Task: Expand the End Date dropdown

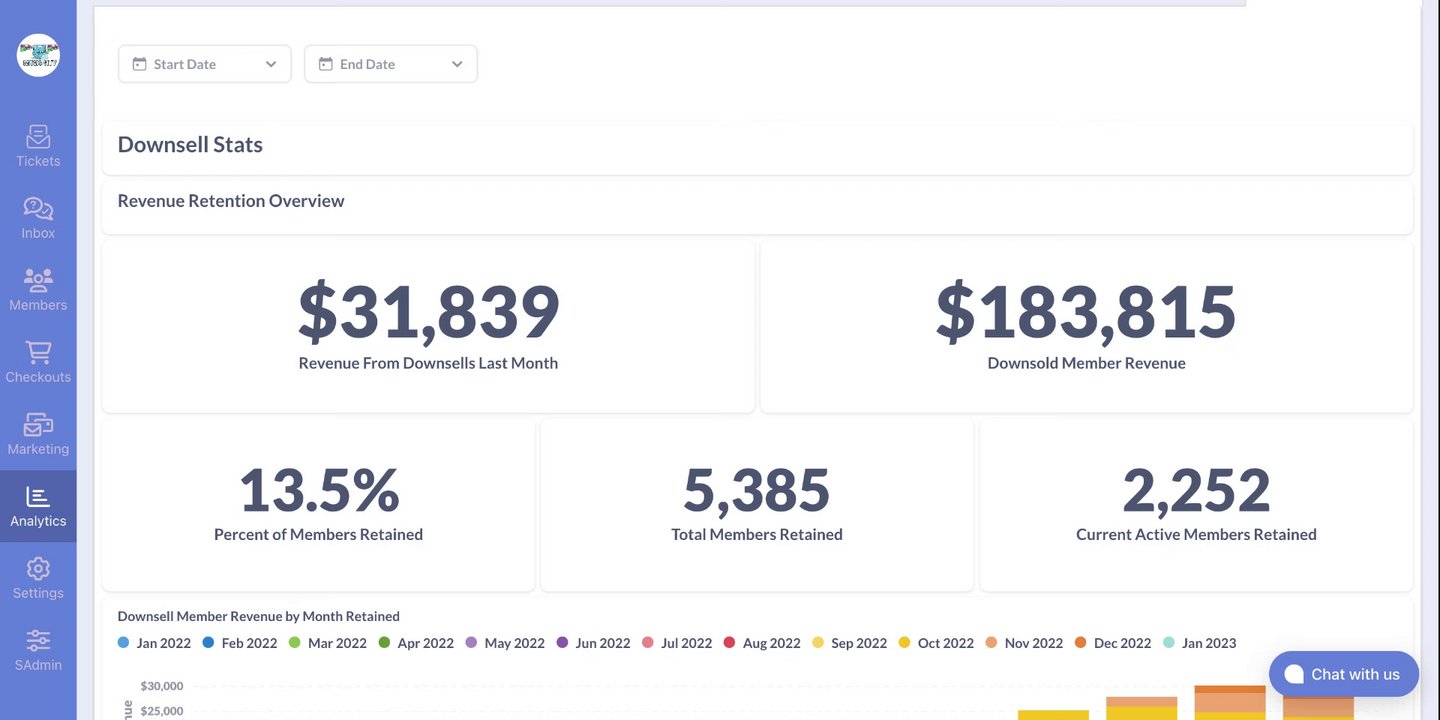Action: (456, 64)
